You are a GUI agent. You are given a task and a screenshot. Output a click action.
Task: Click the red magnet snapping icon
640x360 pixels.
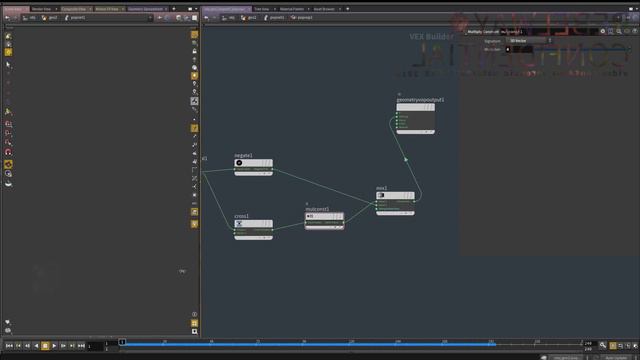[8, 152]
